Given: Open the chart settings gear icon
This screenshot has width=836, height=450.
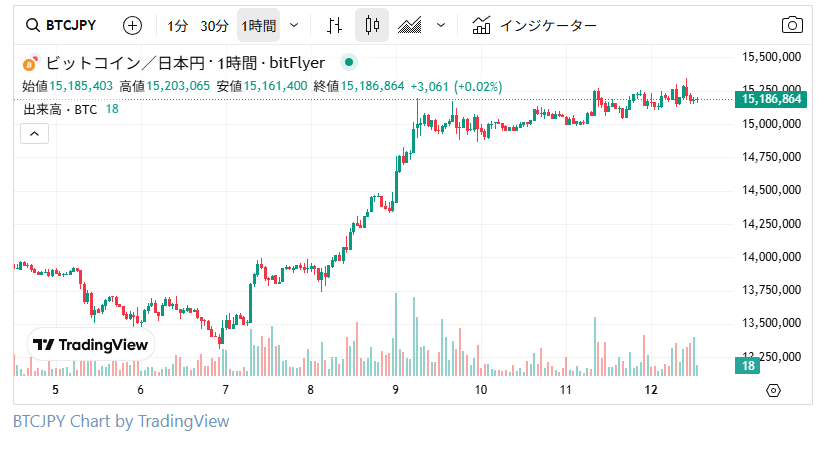Looking at the screenshot, I should (772, 390).
